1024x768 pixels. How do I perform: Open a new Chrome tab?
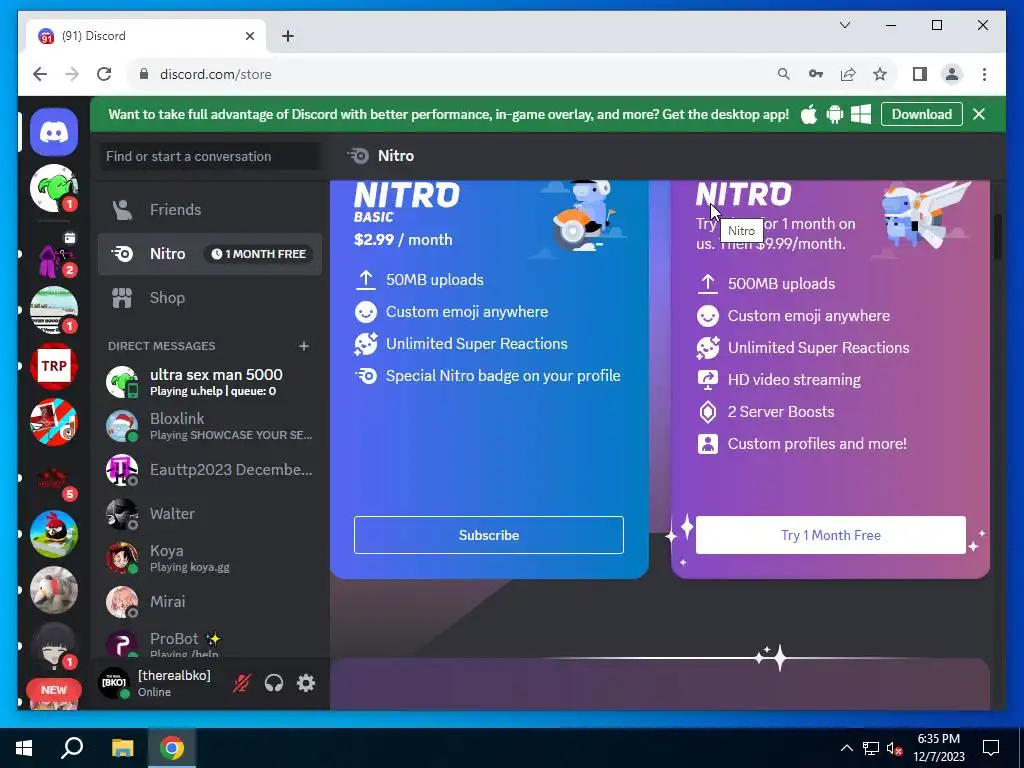(x=287, y=36)
